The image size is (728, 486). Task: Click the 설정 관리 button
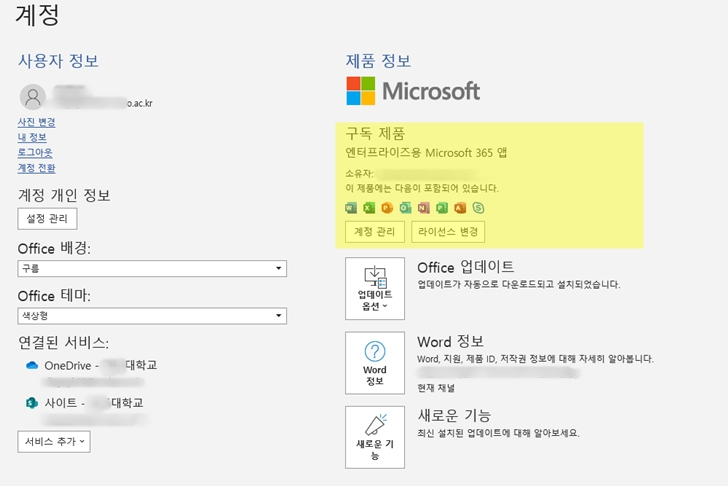point(47,219)
